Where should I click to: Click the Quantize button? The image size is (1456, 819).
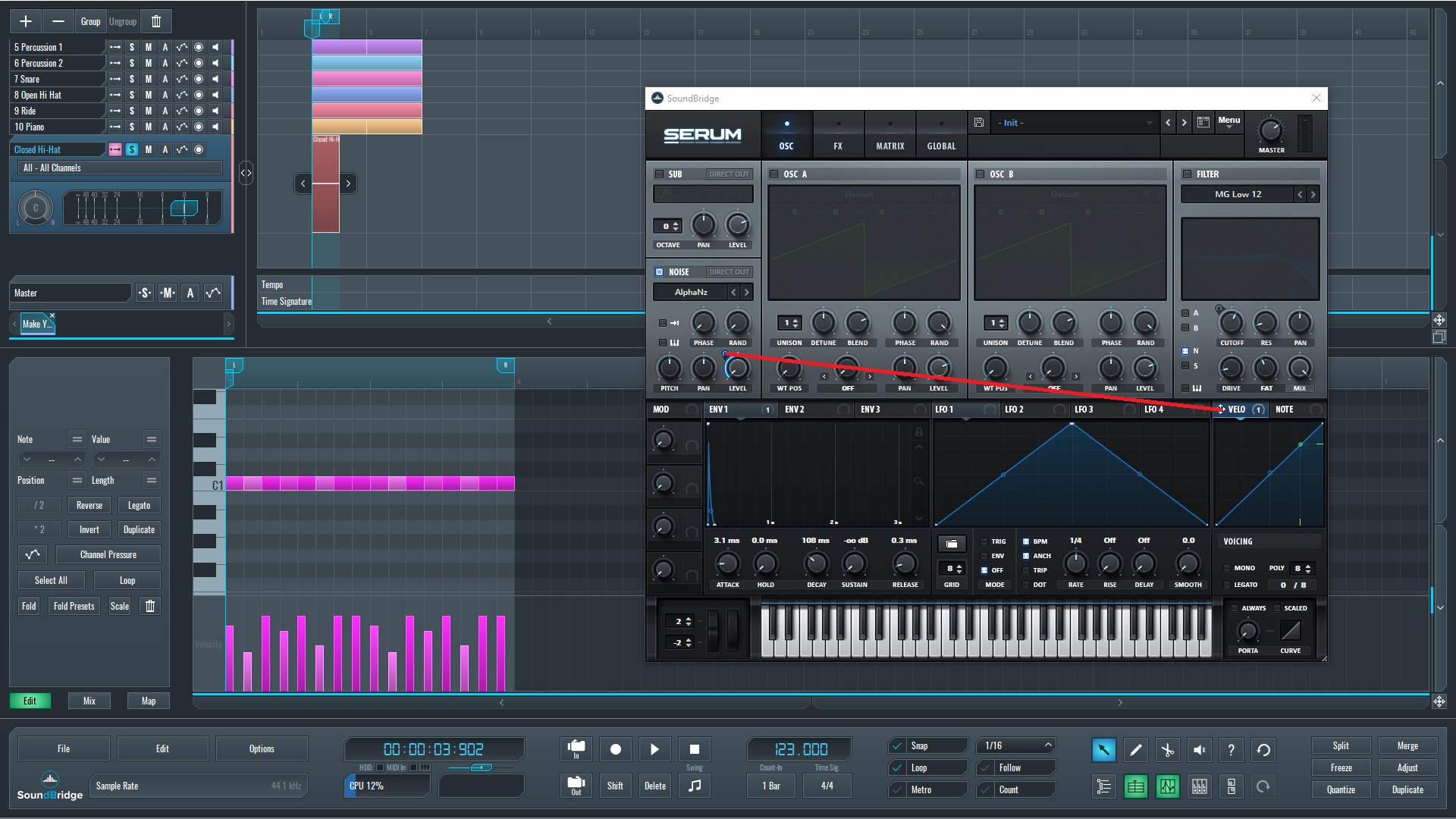1340,789
